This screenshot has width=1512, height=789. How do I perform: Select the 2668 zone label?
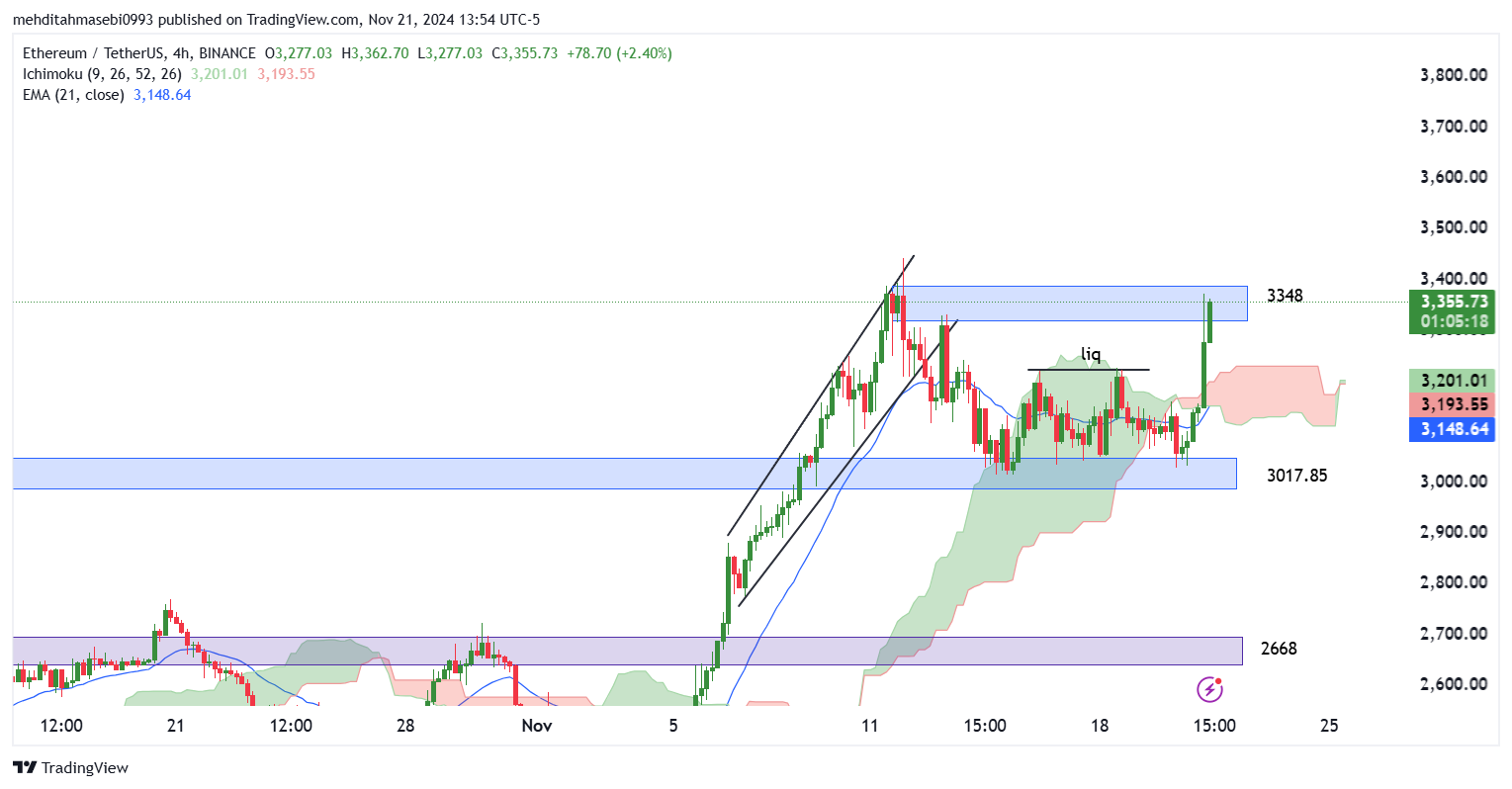click(x=1279, y=649)
